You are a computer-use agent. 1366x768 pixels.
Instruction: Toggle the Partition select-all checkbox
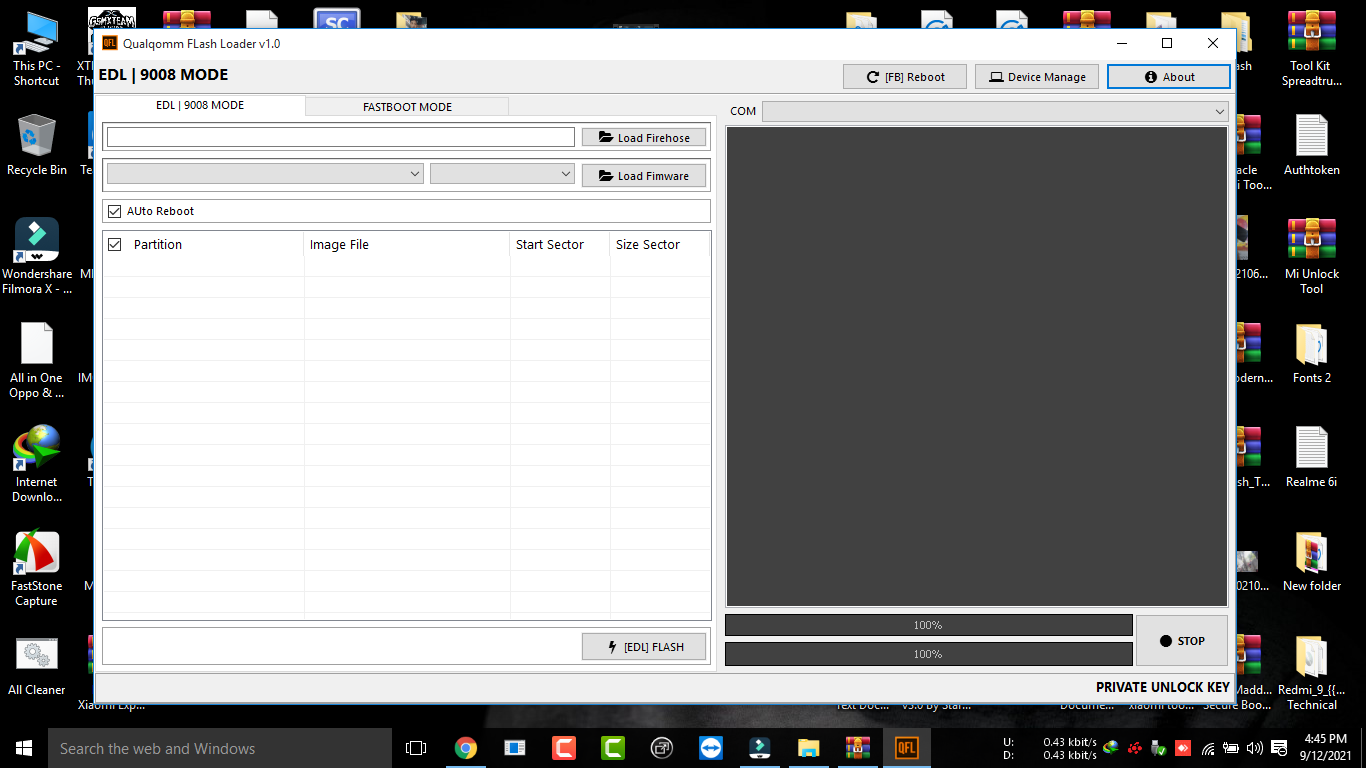click(x=114, y=244)
